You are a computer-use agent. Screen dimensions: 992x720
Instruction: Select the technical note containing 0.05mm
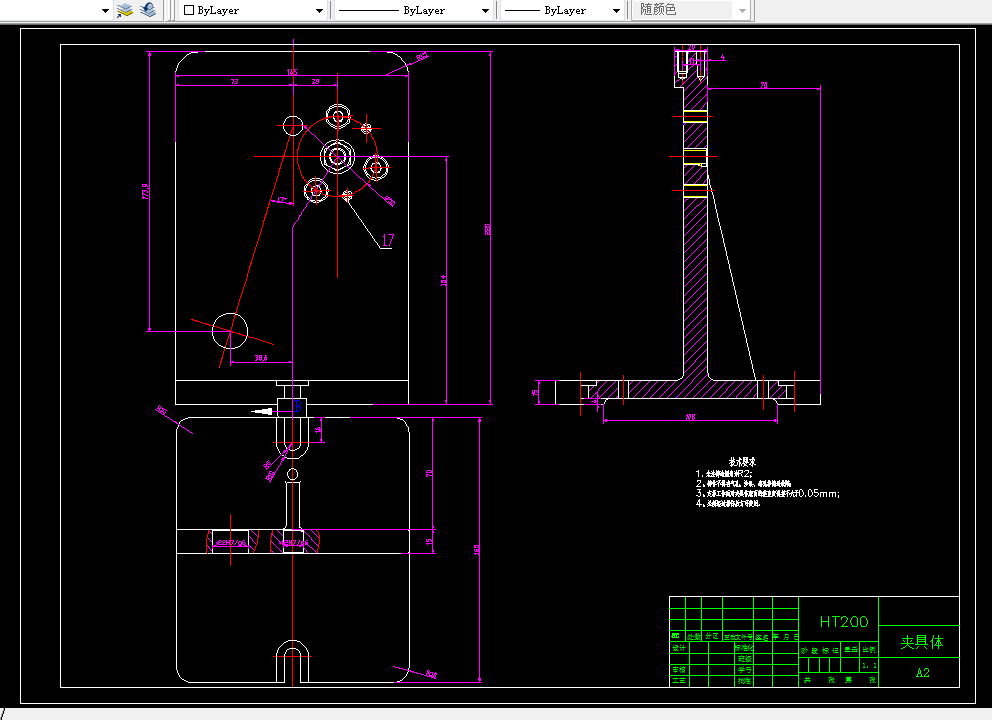point(770,493)
